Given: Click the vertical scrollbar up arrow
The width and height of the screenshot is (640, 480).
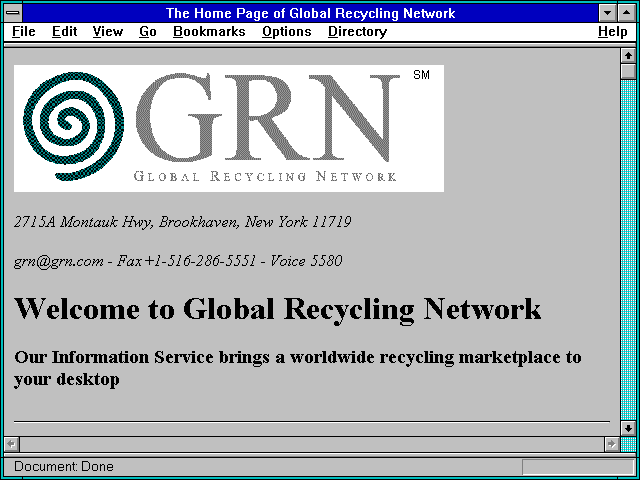Looking at the screenshot, I should coord(628,56).
